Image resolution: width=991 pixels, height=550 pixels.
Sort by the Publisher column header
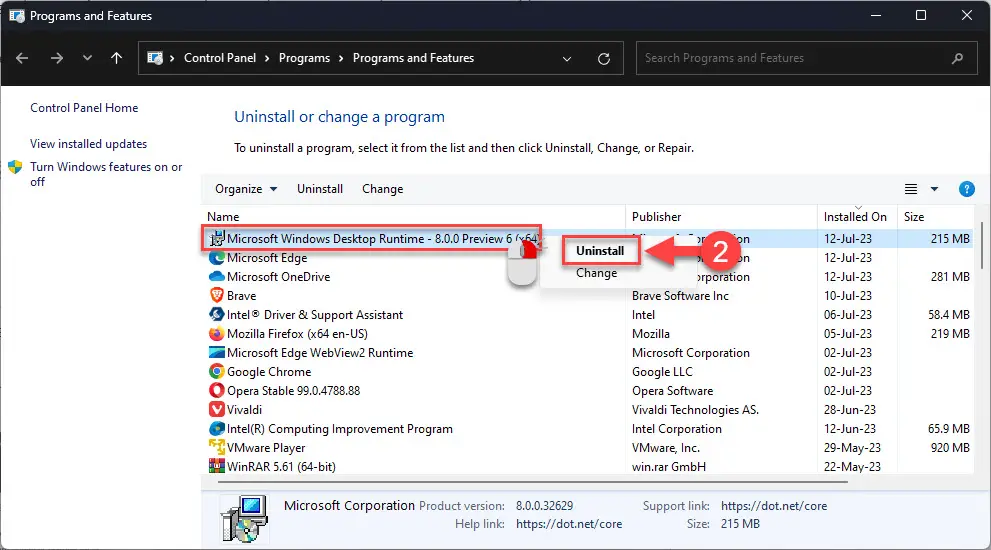tap(657, 217)
